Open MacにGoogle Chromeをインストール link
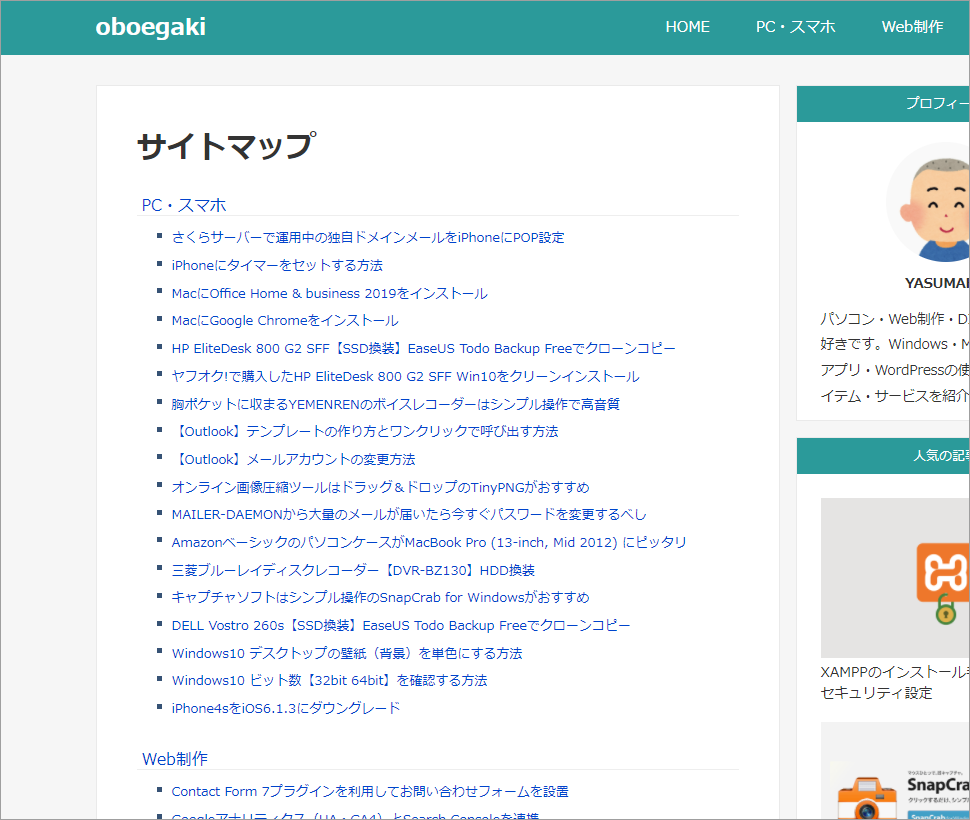Image resolution: width=970 pixels, height=820 pixels. 285,320
